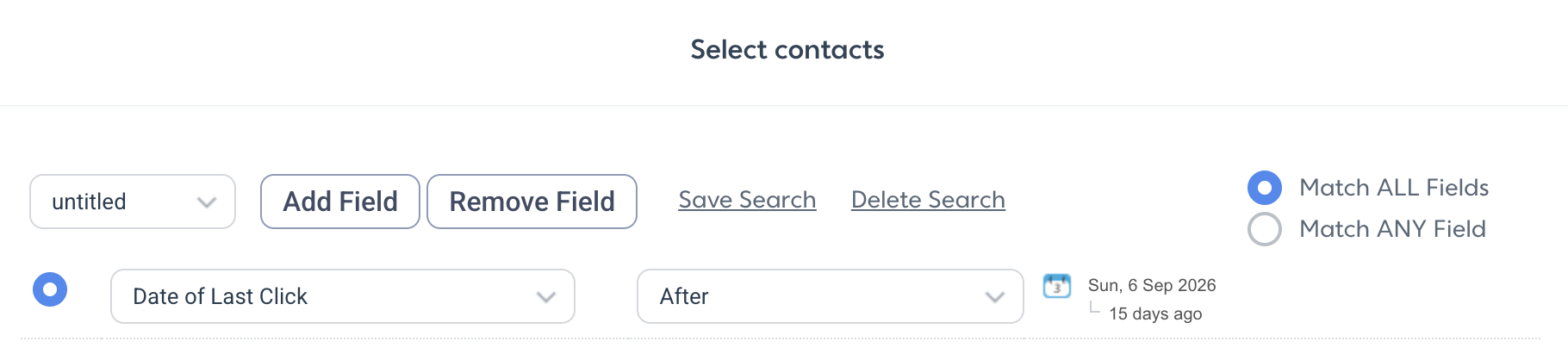The image size is (1568, 360).
Task: Open the untitled saved search dropdown
Action: tap(133, 202)
